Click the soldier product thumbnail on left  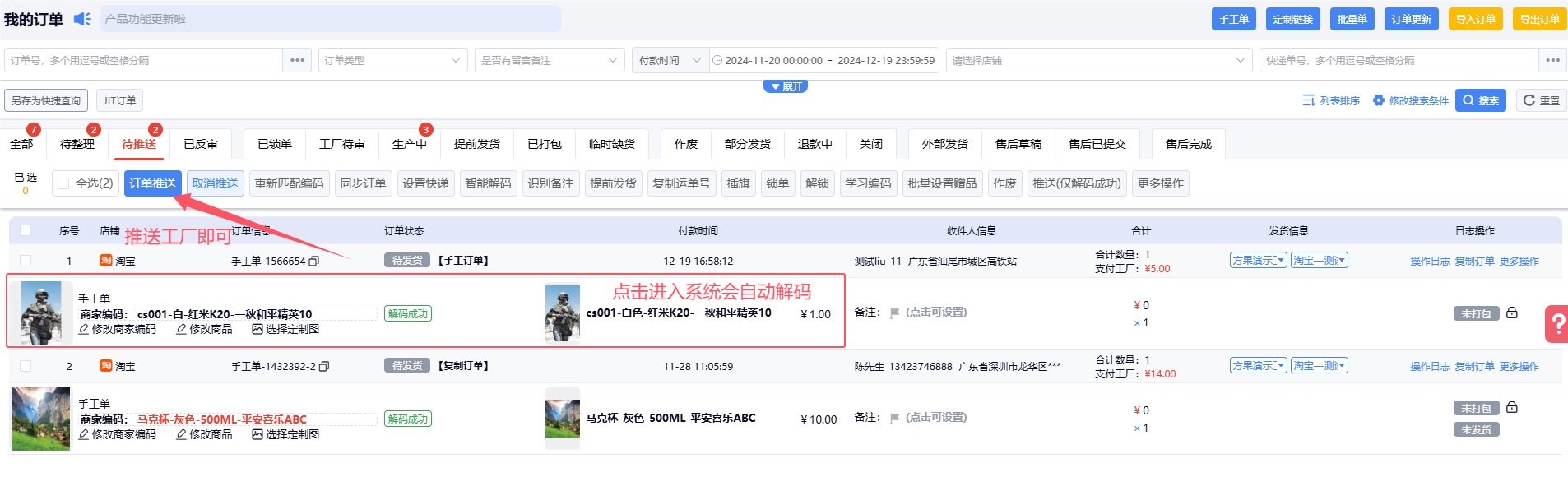pos(41,313)
